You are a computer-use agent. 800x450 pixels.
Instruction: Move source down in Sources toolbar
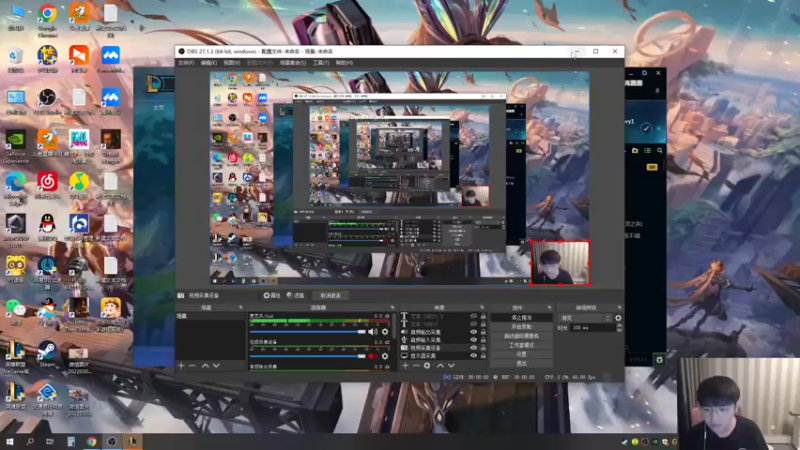pos(451,365)
